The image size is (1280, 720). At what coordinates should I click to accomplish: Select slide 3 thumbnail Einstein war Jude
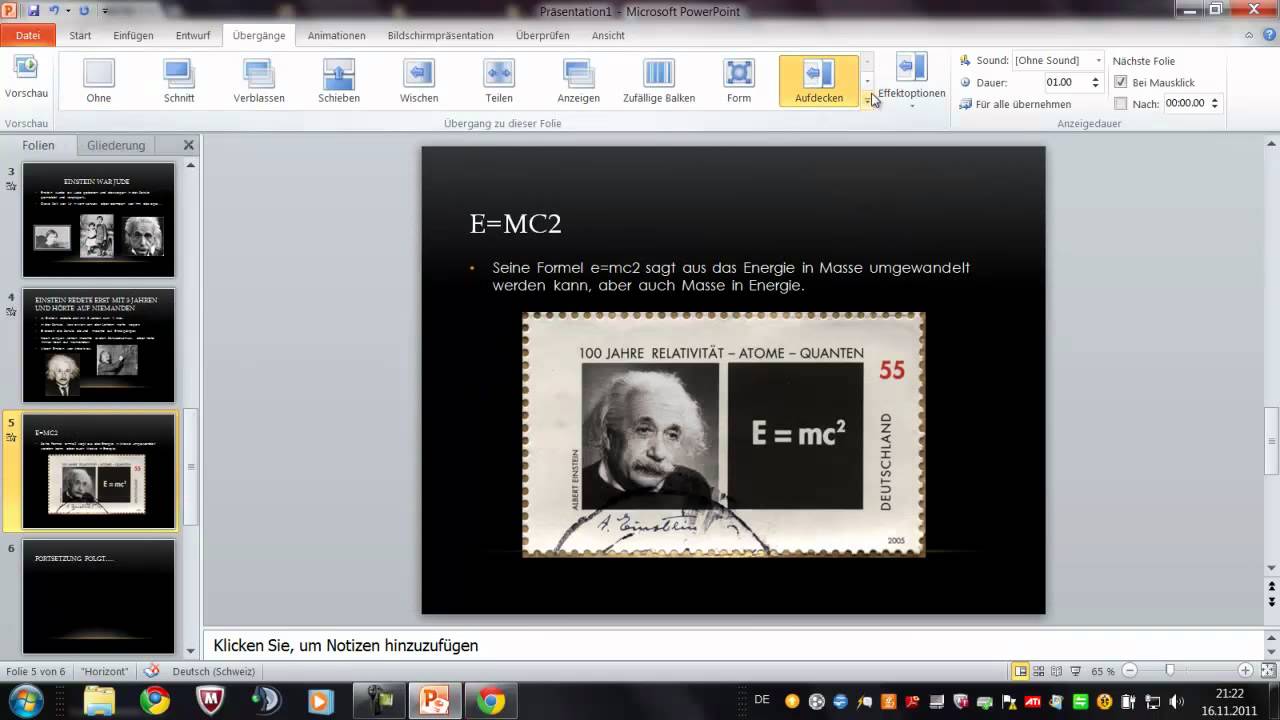[x=99, y=220]
